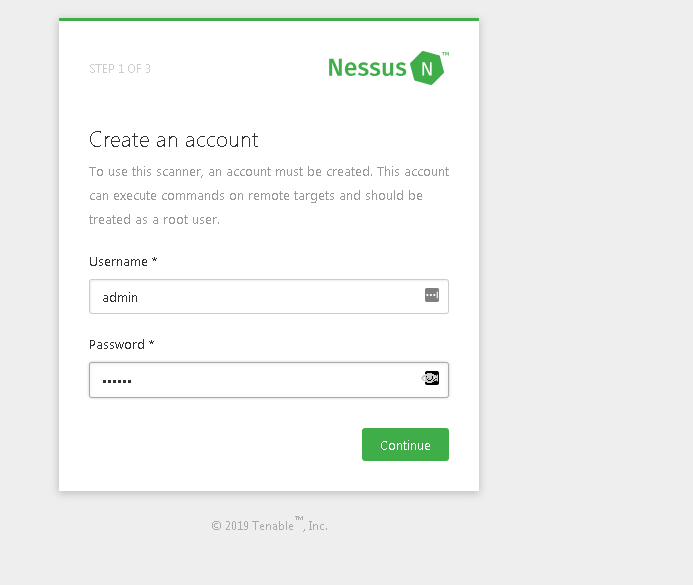Click the account description paragraph

pos(268,195)
